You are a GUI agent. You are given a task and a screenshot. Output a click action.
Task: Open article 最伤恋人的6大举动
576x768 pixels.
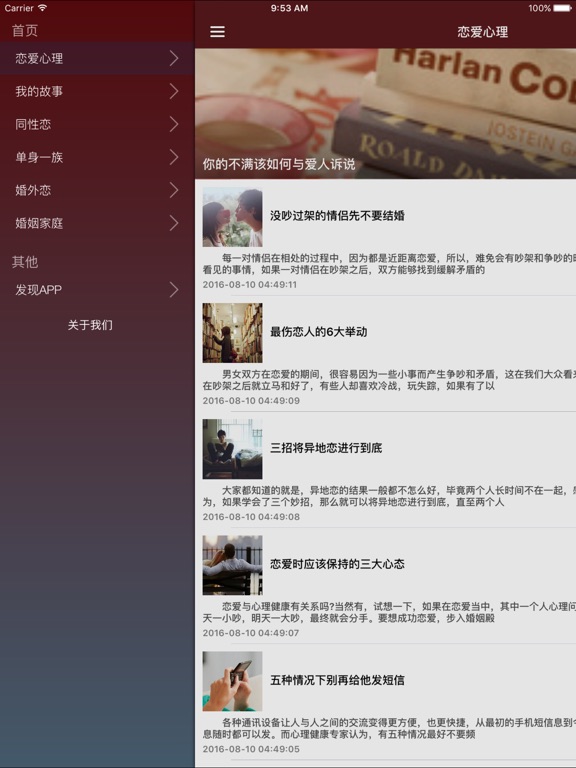click(x=318, y=332)
